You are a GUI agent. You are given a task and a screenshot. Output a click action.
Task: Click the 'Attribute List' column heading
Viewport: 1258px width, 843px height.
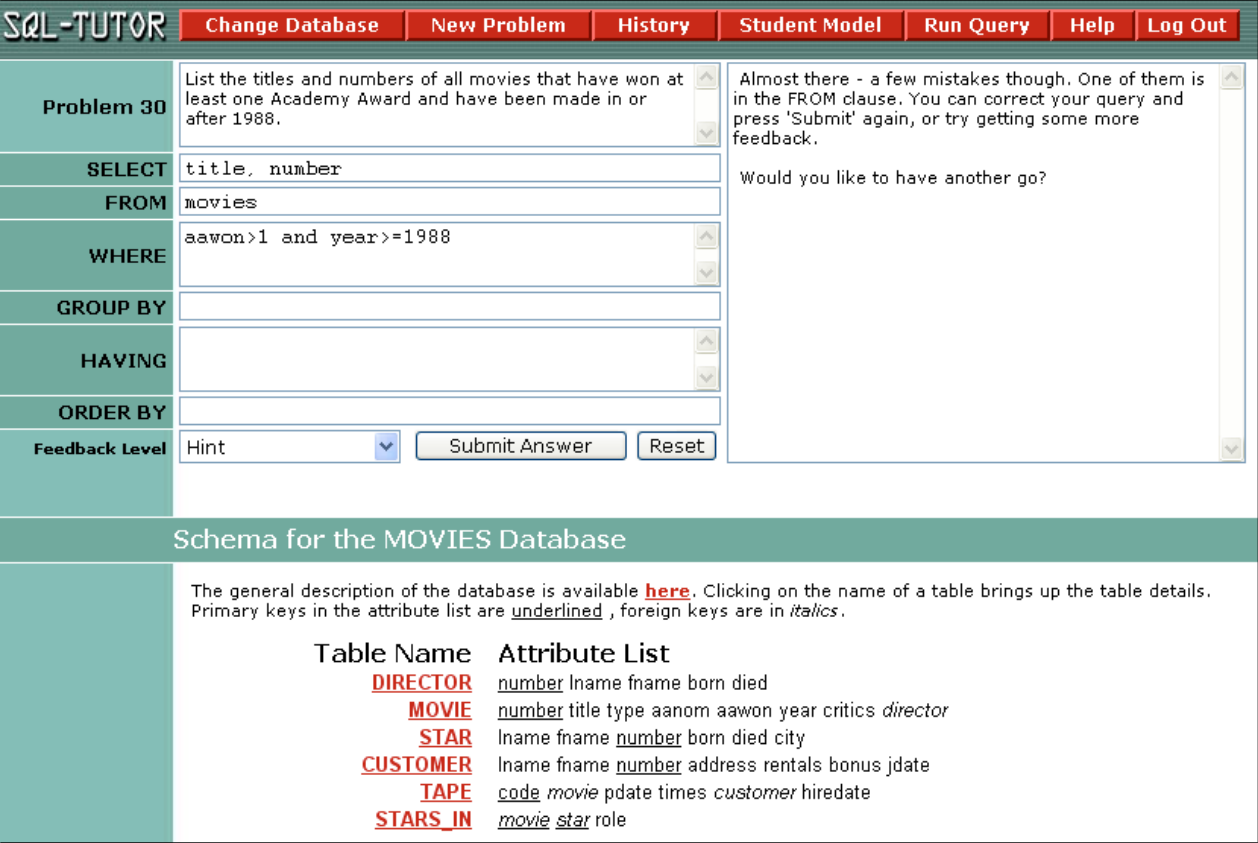pyautogui.click(x=584, y=654)
